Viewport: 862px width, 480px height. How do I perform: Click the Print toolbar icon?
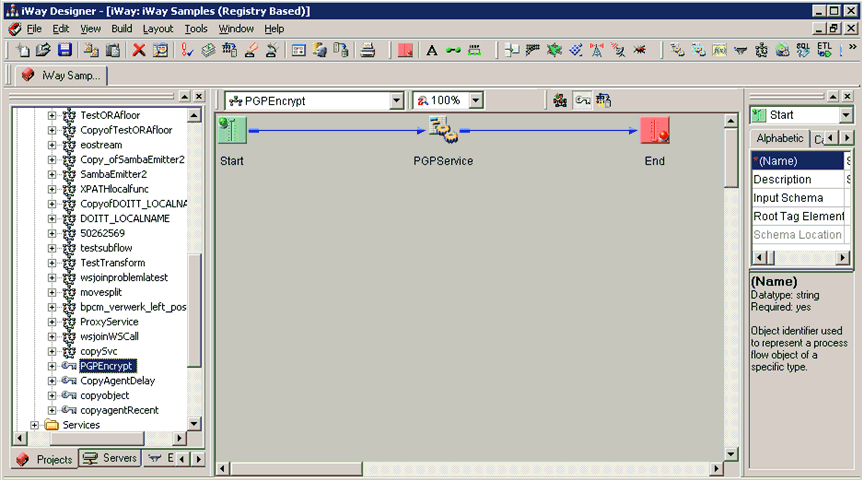coord(368,51)
